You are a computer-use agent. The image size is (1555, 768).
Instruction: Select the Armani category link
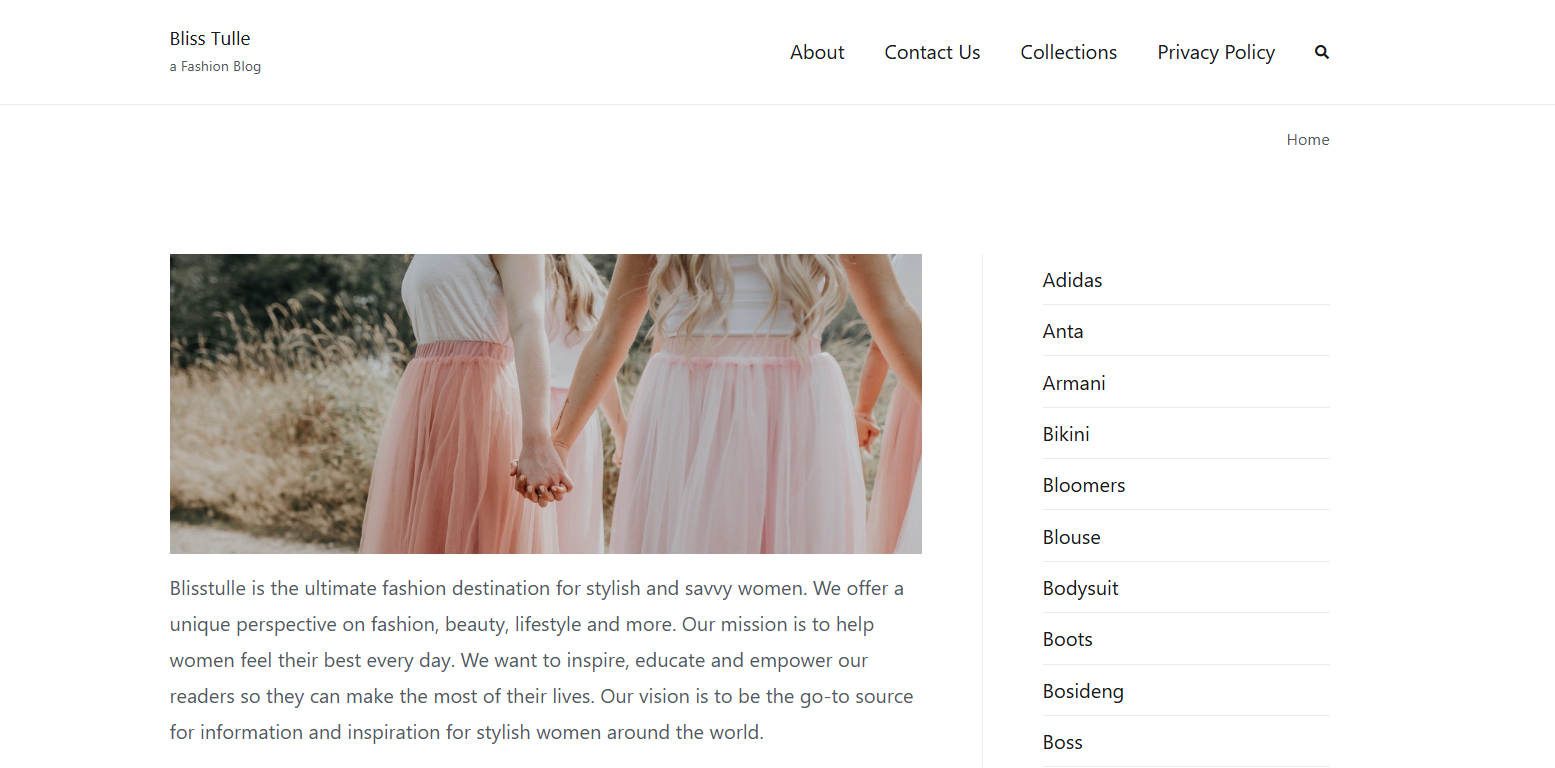click(x=1073, y=383)
